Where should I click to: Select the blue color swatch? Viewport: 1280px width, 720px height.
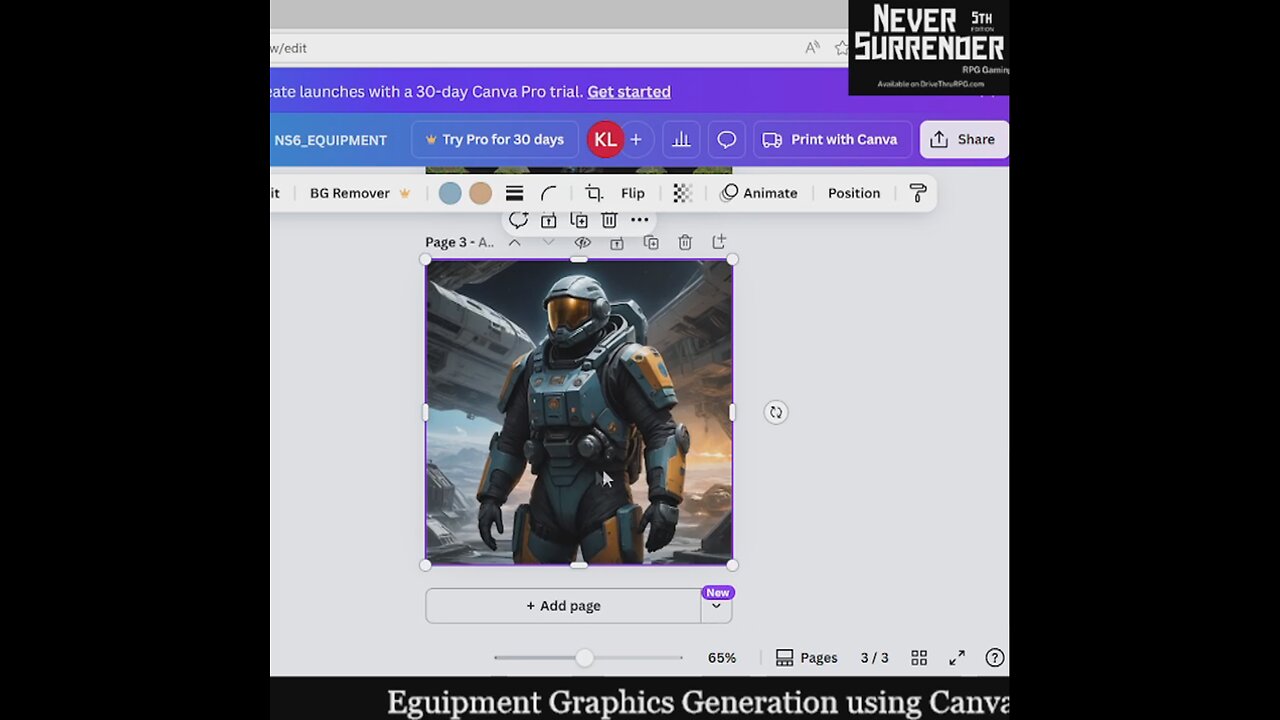click(x=450, y=193)
